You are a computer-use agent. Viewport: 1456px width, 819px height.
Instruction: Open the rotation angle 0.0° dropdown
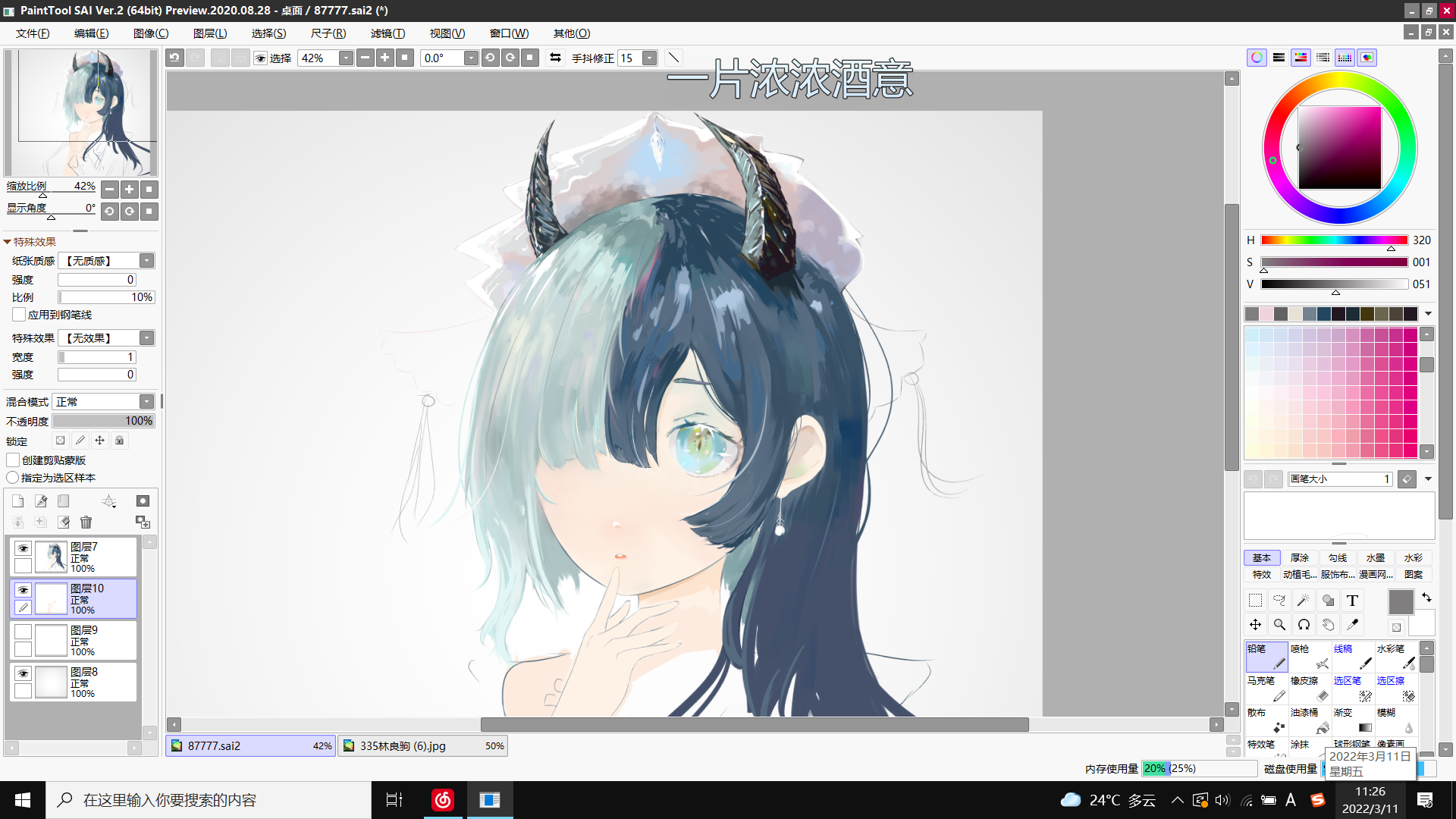471,58
